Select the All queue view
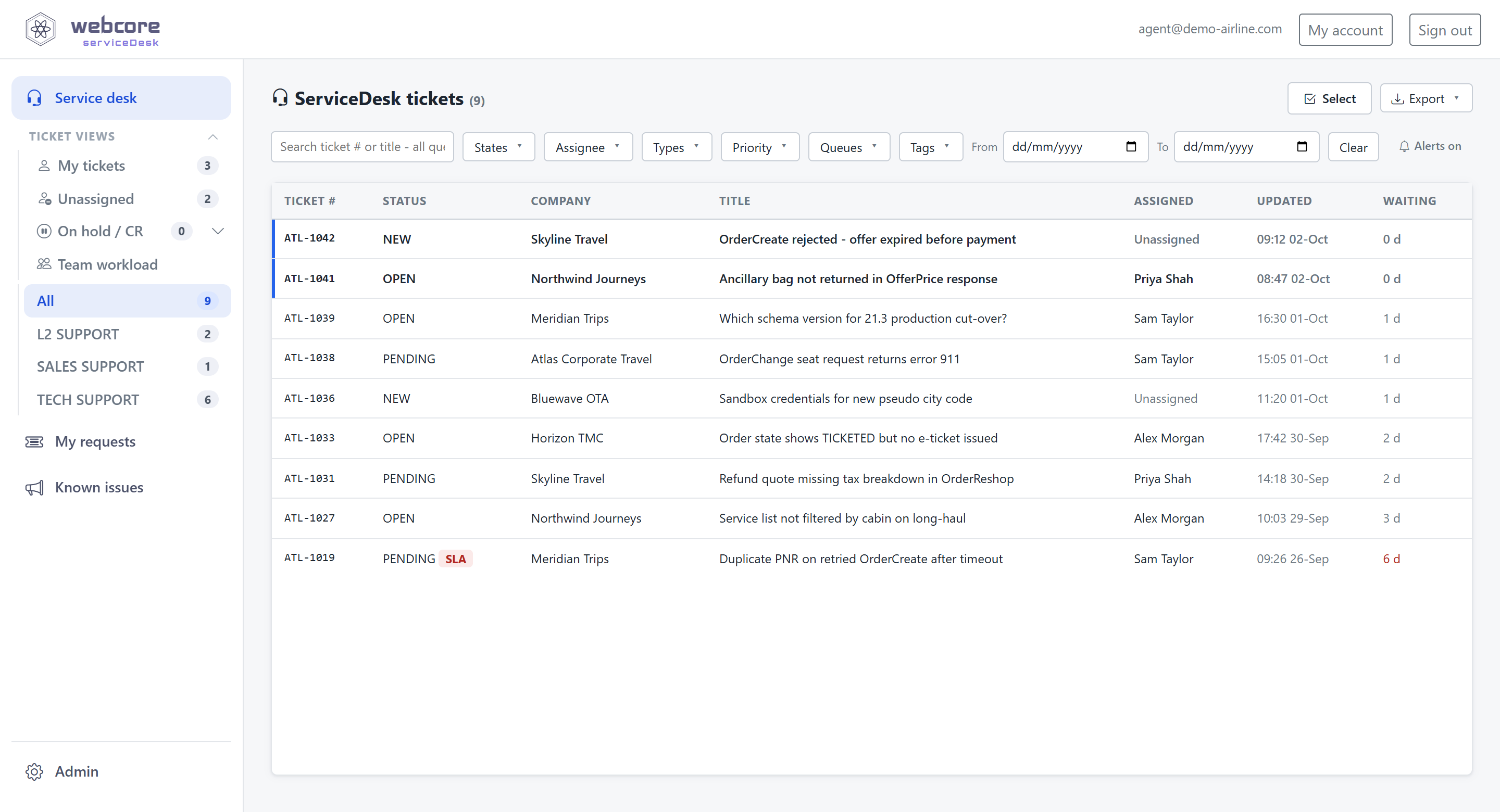The width and height of the screenshot is (1500, 812). 127,301
